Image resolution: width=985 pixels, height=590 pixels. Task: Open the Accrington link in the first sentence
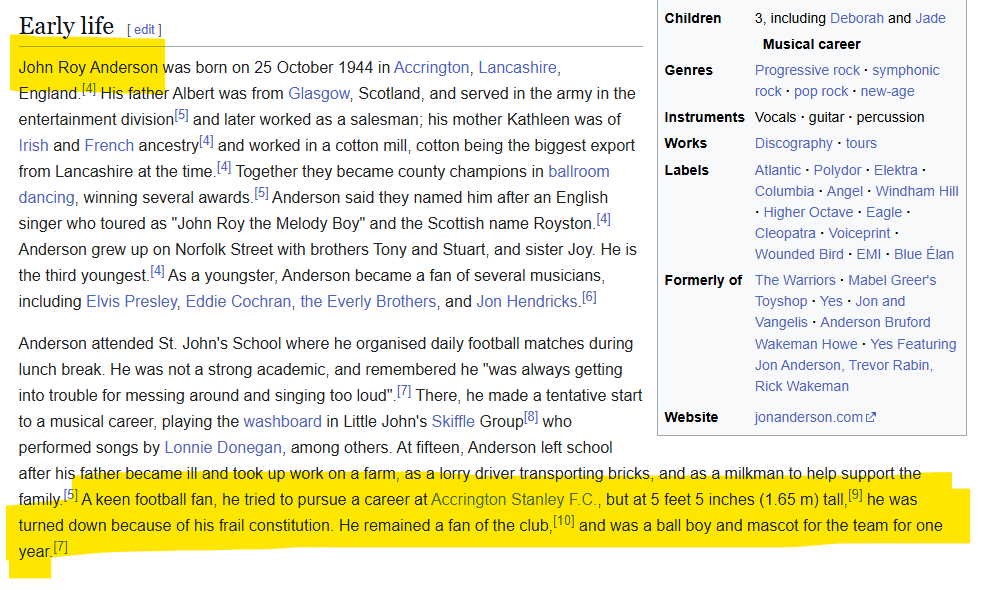click(x=431, y=67)
